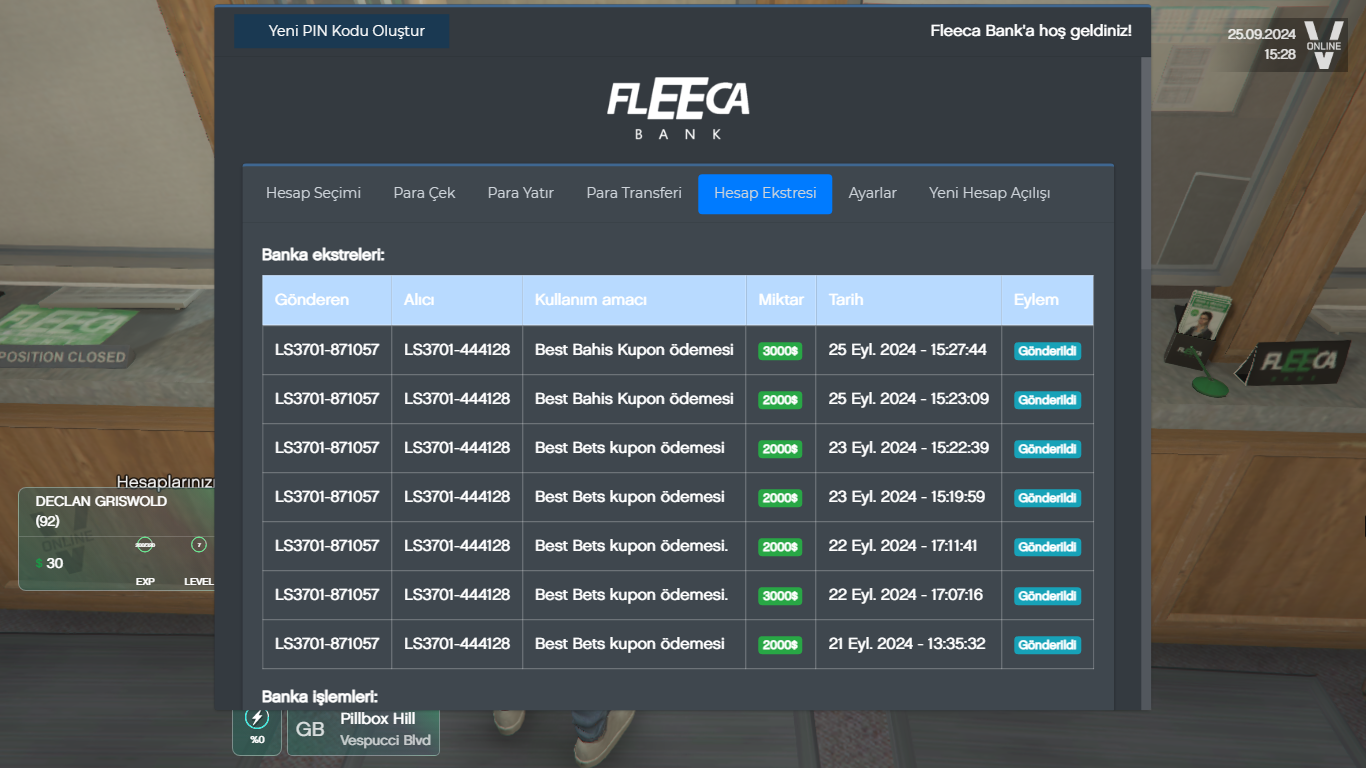
Task: Click recipient LS3701-444128 in the 15:19:59 row
Action: point(457,497)
